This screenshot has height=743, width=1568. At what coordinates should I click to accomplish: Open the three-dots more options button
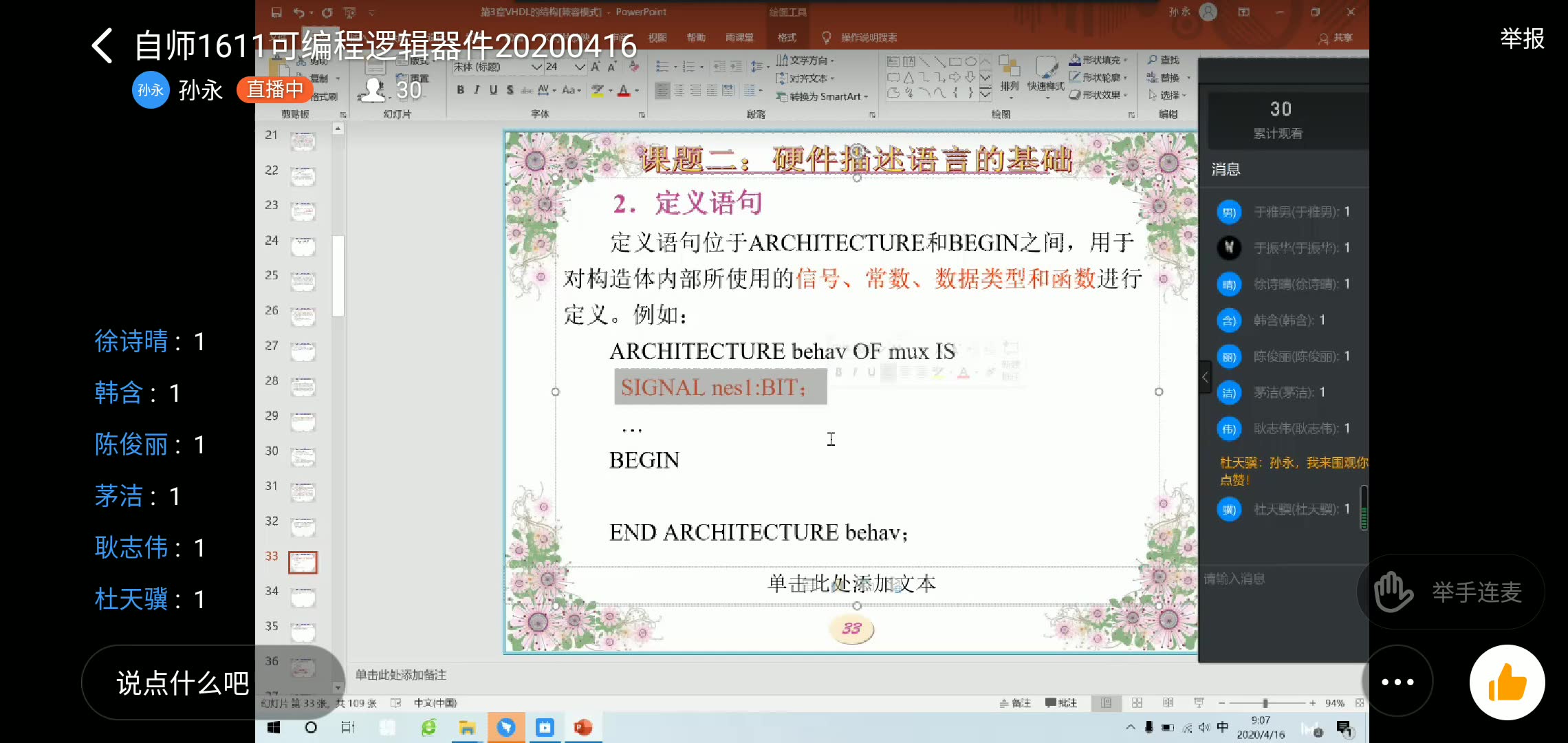[x=1397, y=682]
